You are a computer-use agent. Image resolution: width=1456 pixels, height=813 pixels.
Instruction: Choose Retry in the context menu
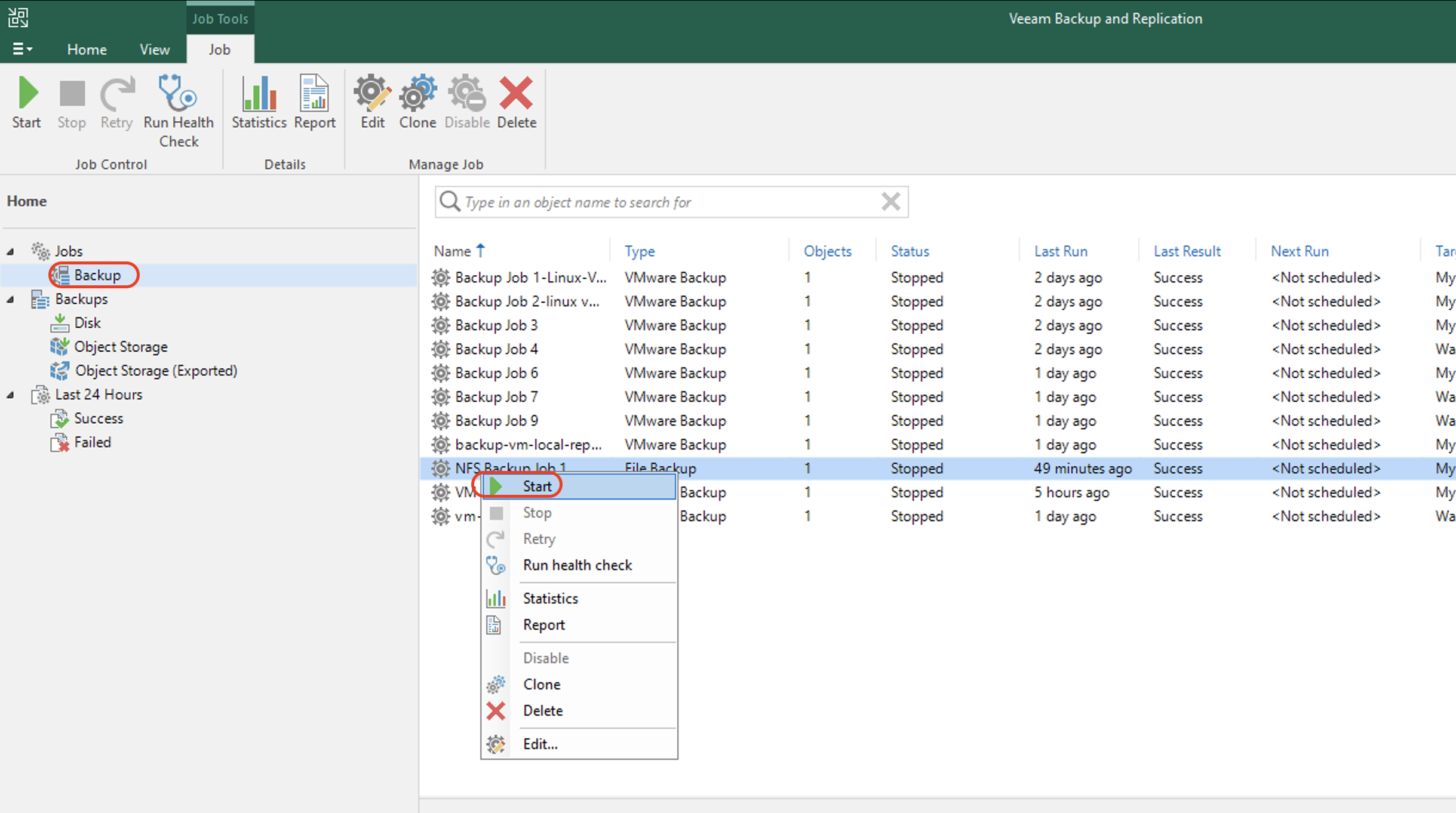579,539
